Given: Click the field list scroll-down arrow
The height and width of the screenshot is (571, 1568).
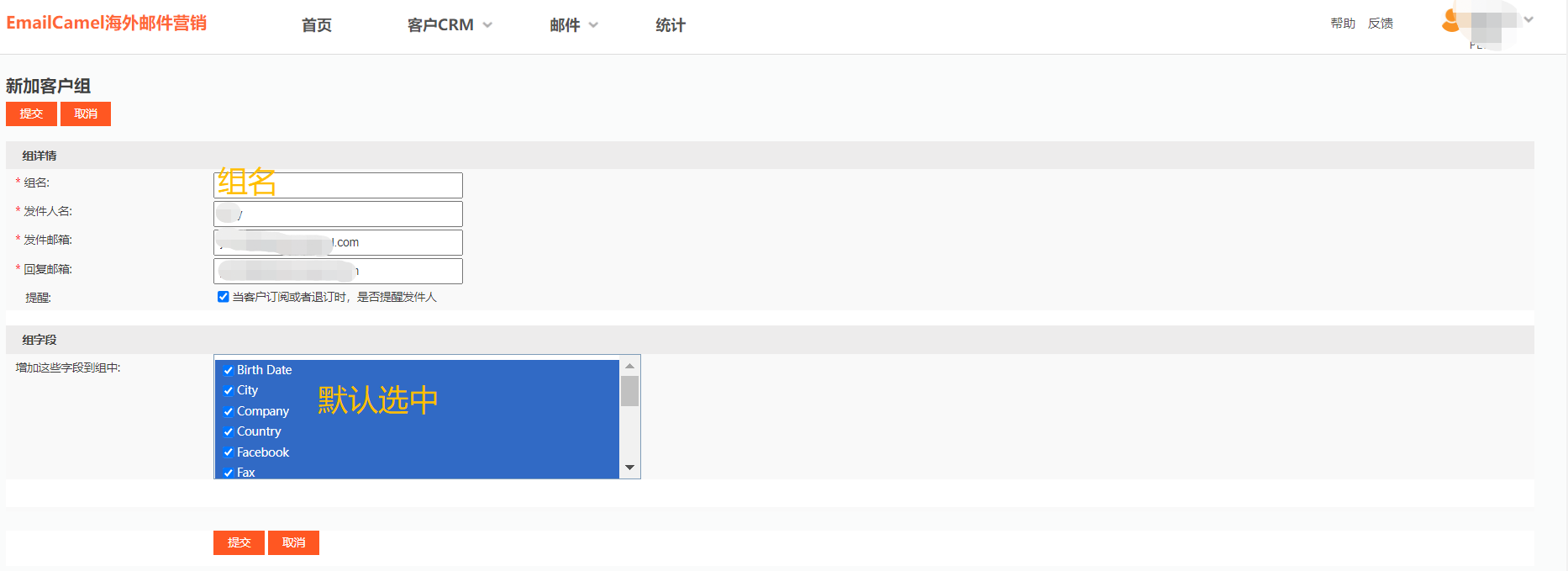Looking at the screenshot, I should point(629,468).
